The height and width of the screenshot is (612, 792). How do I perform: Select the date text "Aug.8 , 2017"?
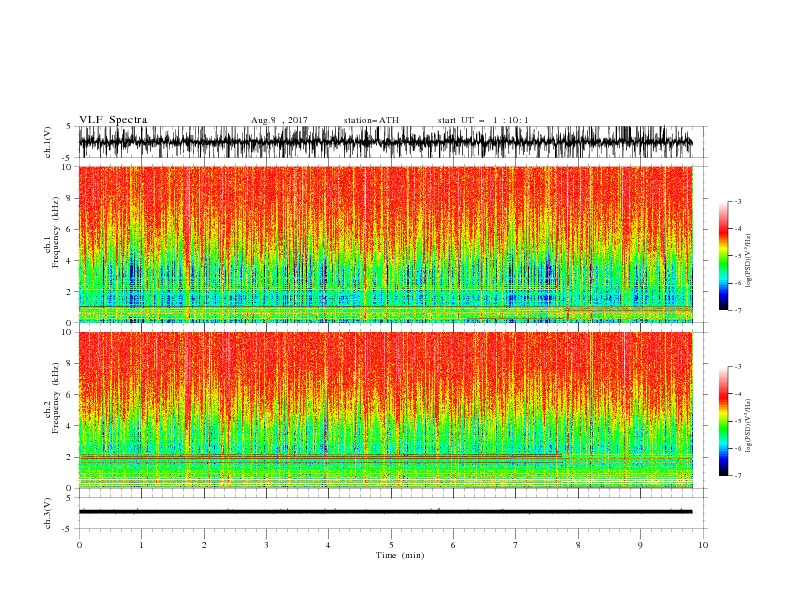[x=279, y=120]
